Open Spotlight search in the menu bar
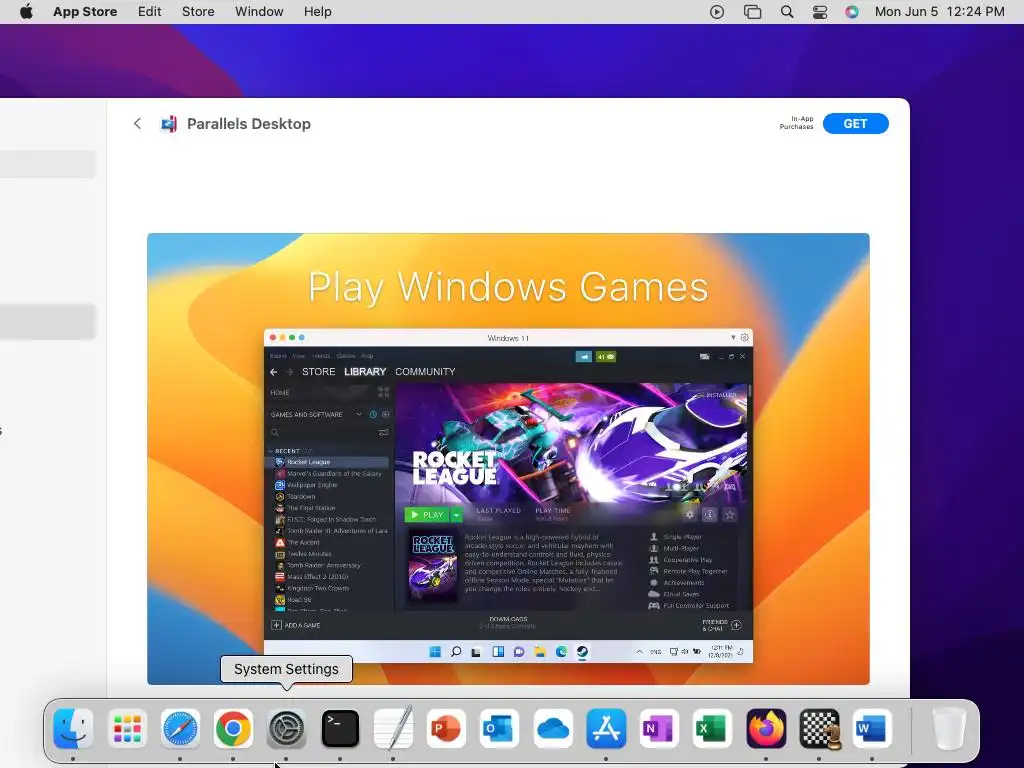The image size is (1024, 768). (x=787, y=12)
